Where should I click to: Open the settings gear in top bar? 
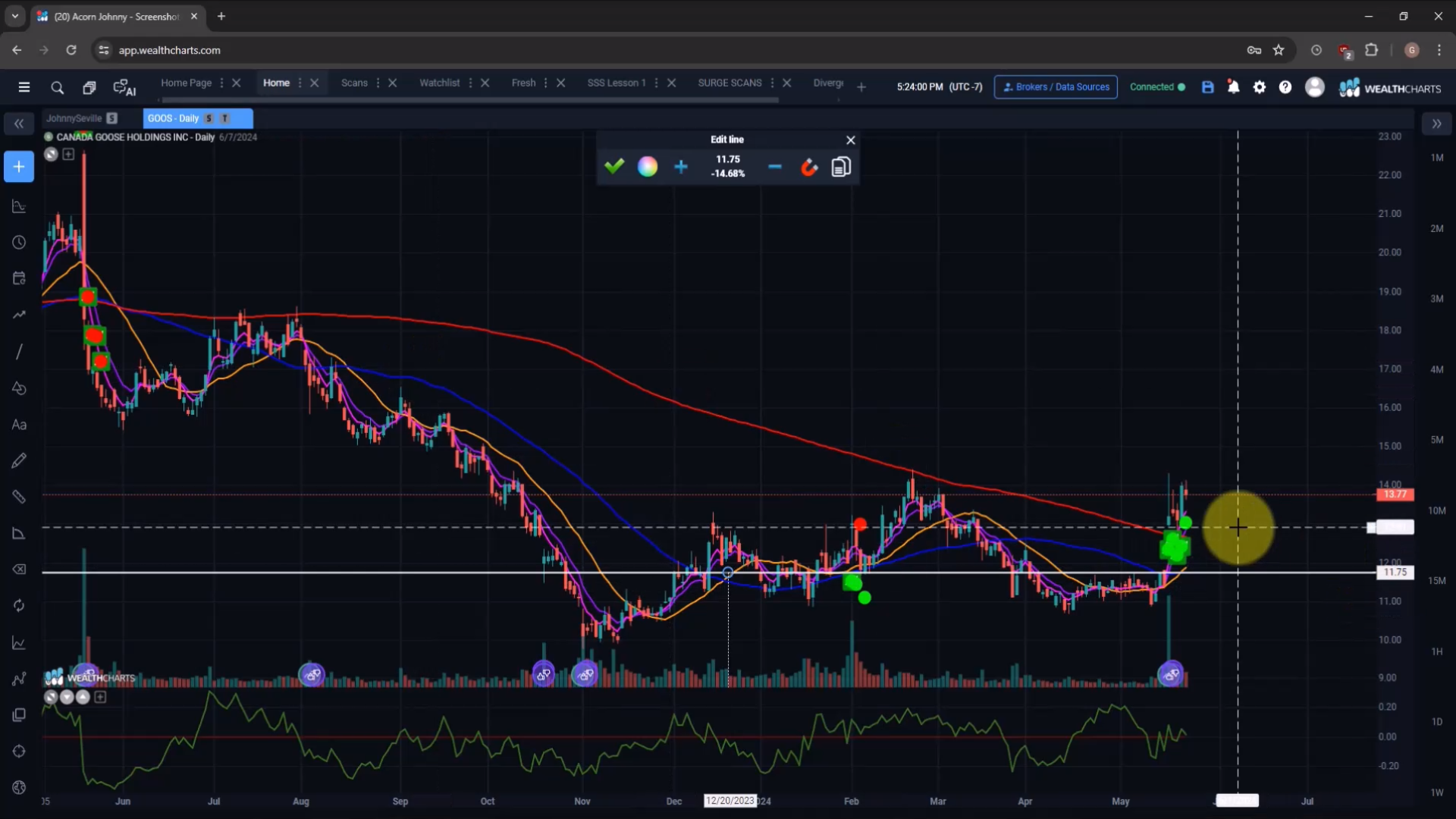pos(1260,87)
